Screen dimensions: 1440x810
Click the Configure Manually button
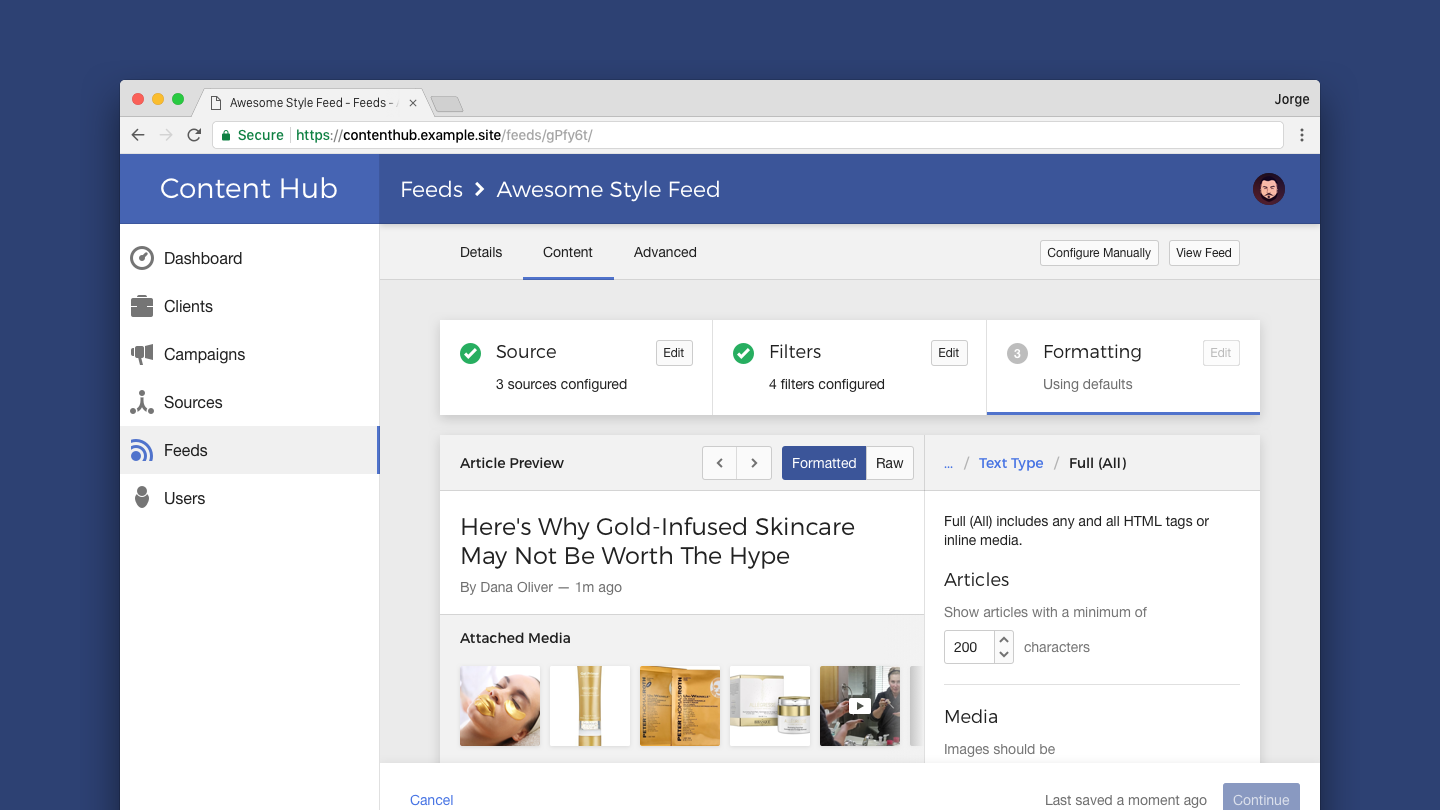click(1098, 253)
